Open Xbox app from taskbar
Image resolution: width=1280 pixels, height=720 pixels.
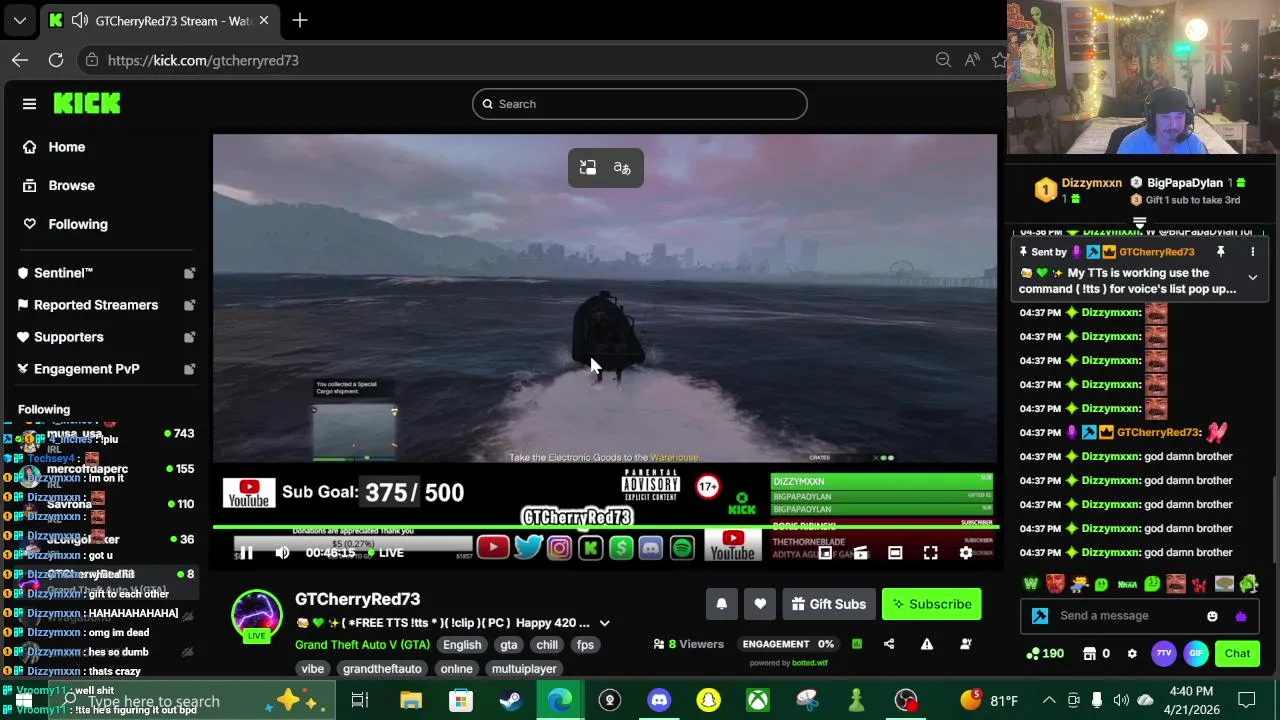point(758,700)
